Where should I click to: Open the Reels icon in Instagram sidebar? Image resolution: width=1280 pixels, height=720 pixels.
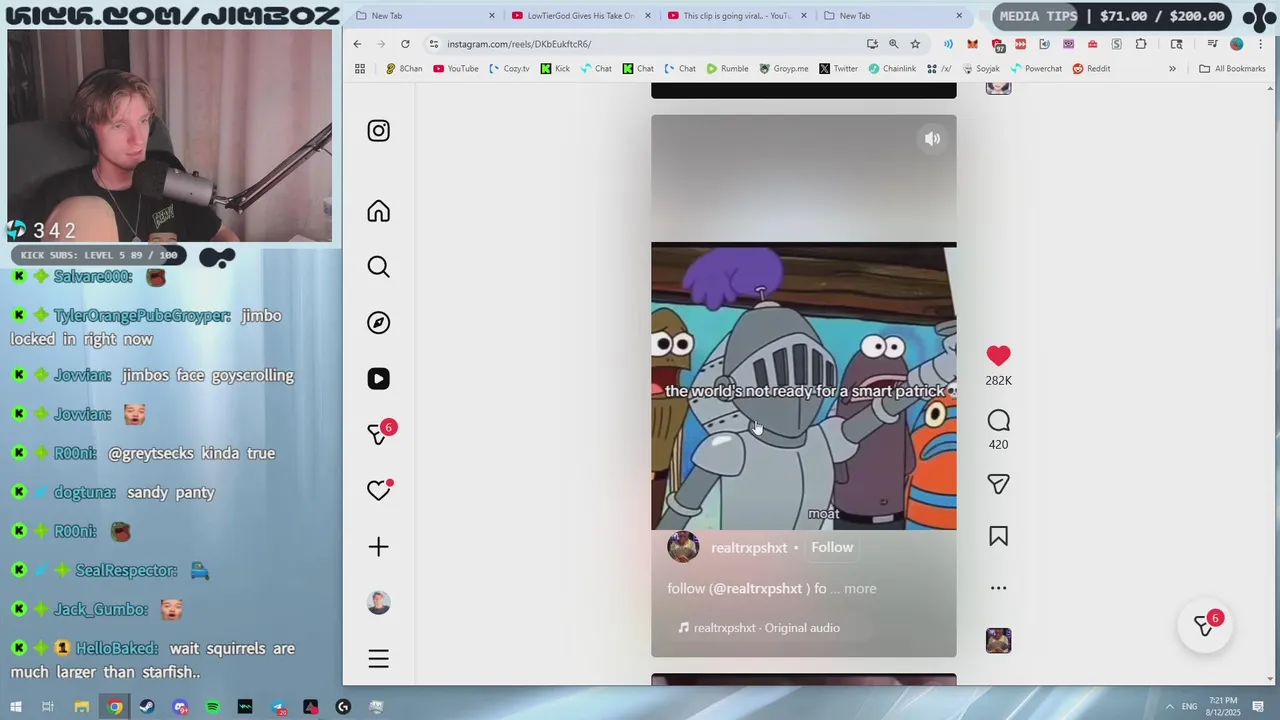[x=378, y=378]
